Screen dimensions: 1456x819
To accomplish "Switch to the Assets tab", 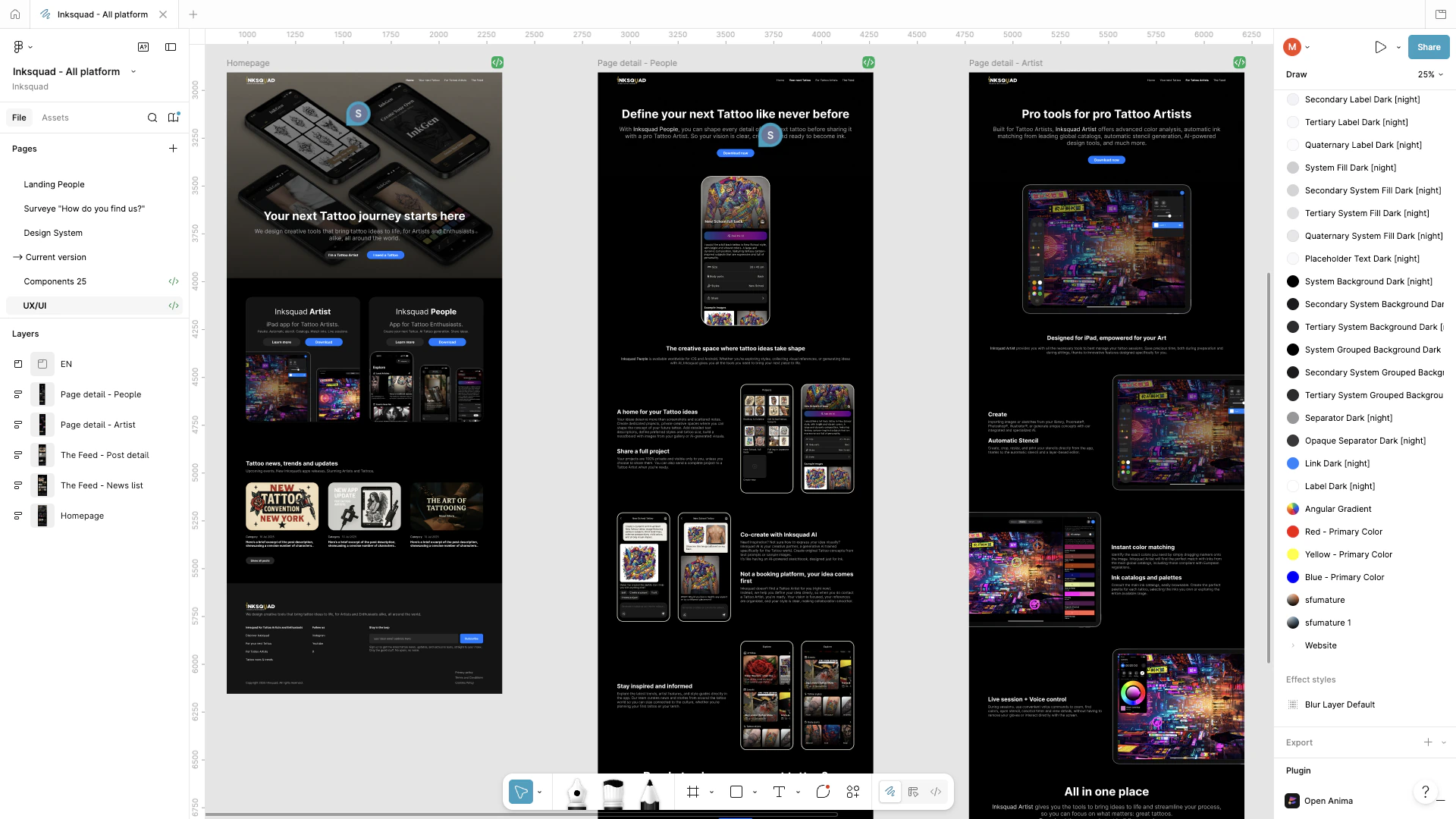I will 55,118.
